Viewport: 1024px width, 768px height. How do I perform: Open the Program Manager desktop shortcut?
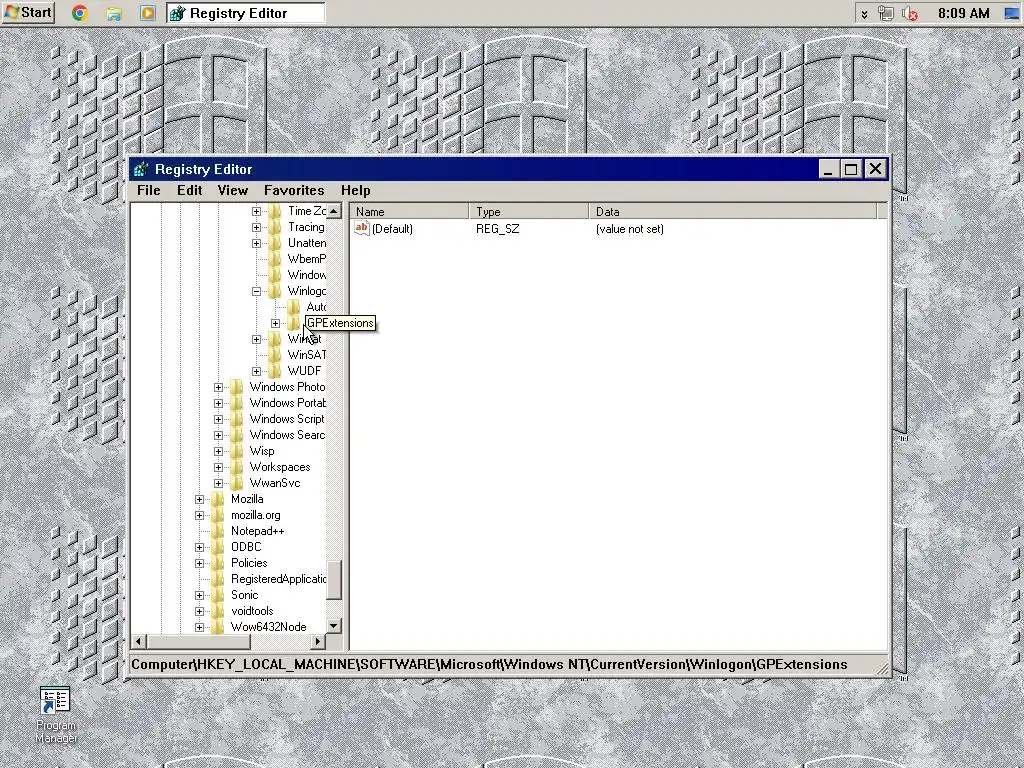tap(56, 715)
